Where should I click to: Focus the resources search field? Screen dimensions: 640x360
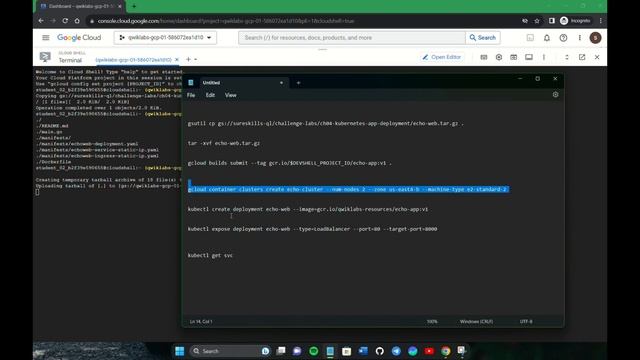pos(351,38)
